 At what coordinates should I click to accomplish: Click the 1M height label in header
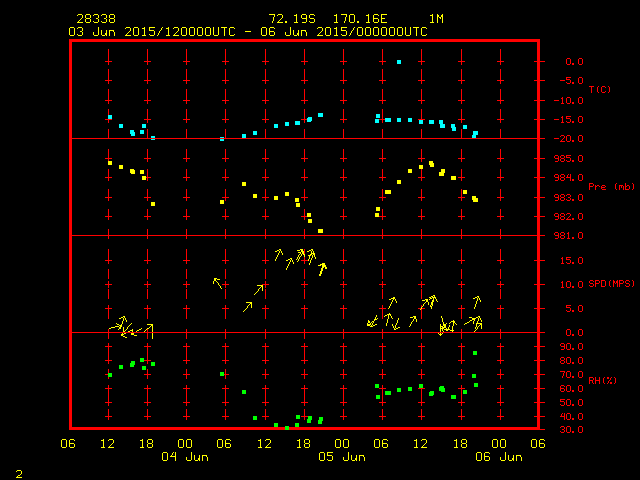click(x=436, y=19)
